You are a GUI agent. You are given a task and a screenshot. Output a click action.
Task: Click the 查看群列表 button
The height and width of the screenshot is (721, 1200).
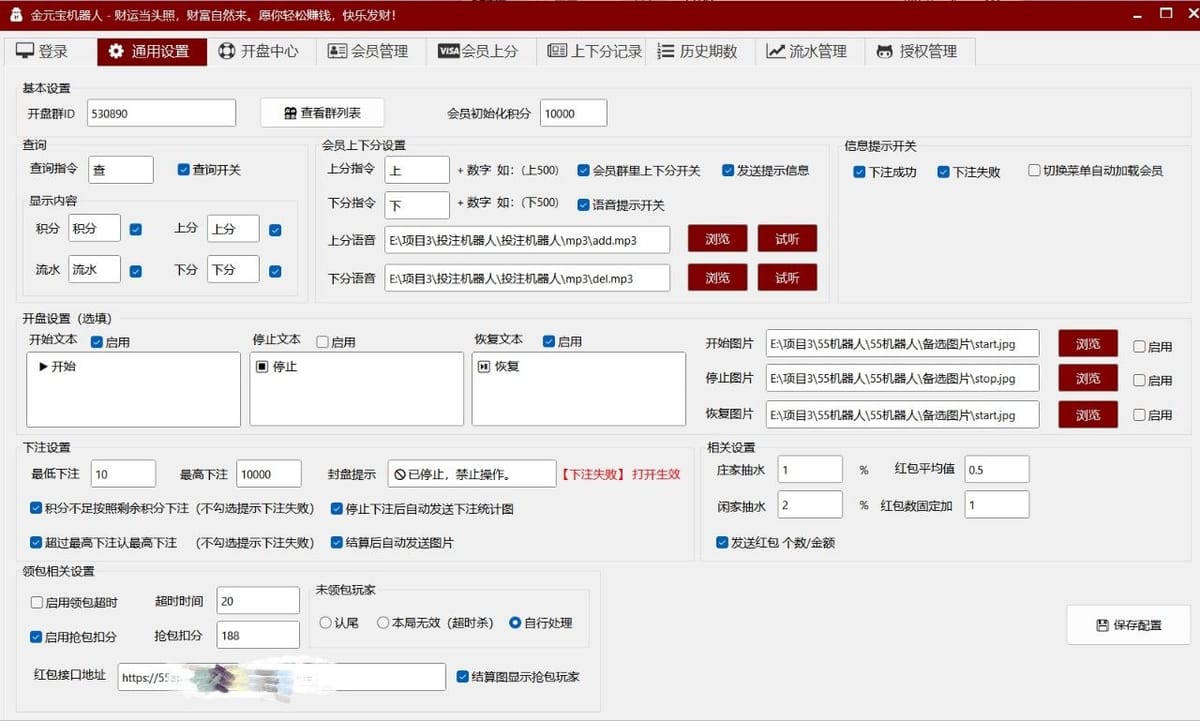pos(322,113)
